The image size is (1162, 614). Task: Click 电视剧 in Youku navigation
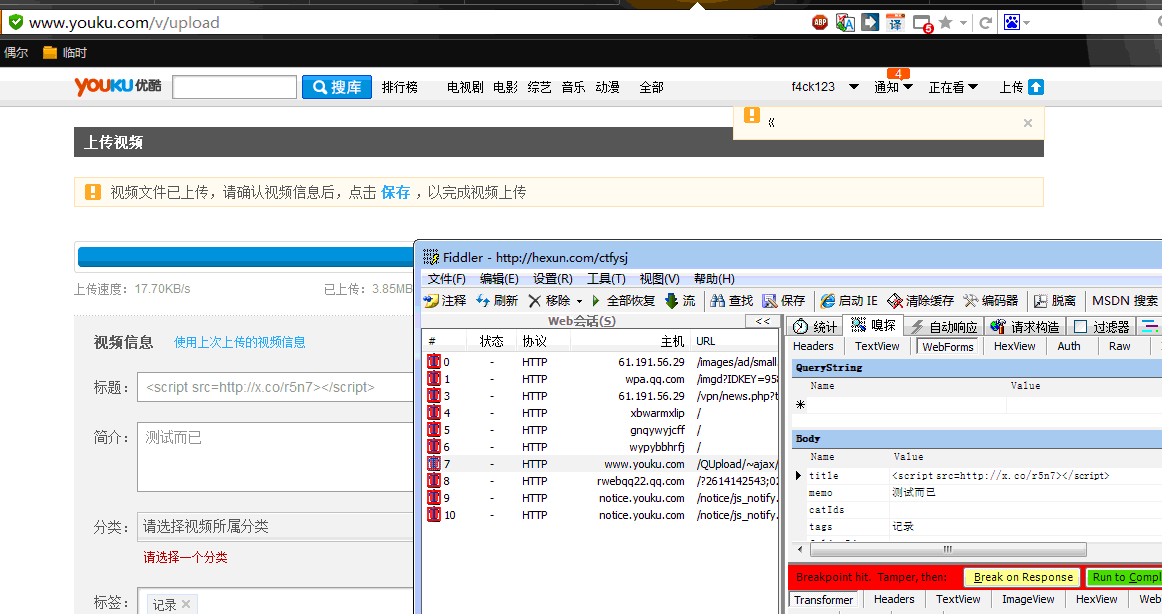coord(465,87)
